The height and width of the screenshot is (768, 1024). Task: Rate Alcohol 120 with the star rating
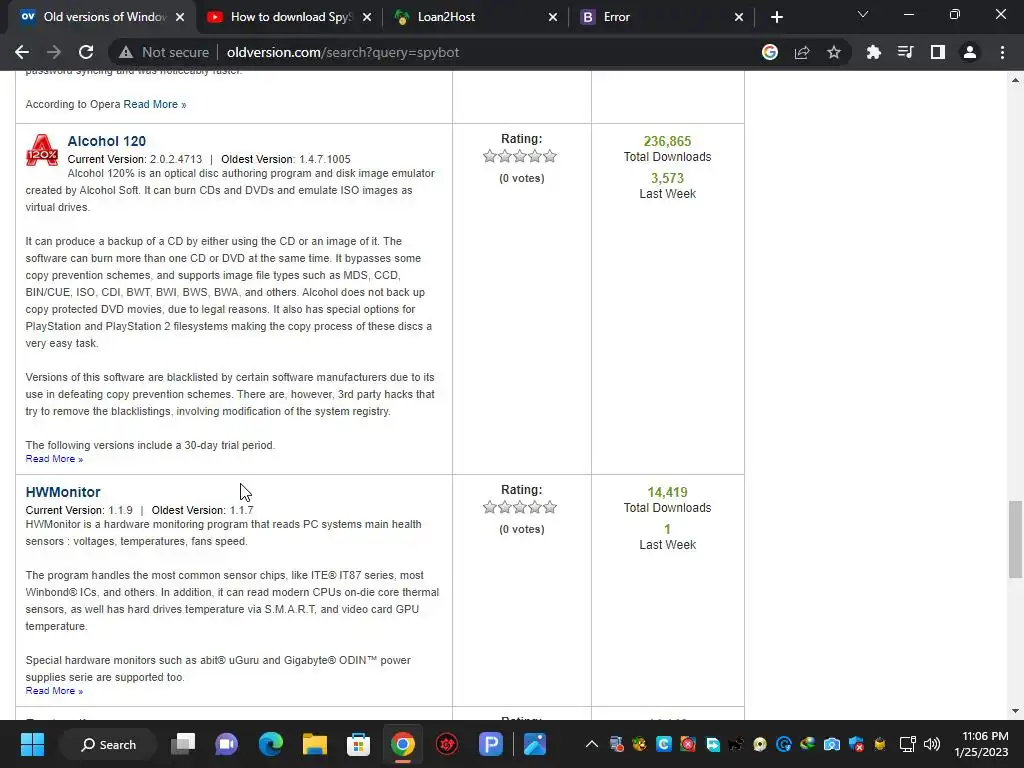tap(520, 156)
